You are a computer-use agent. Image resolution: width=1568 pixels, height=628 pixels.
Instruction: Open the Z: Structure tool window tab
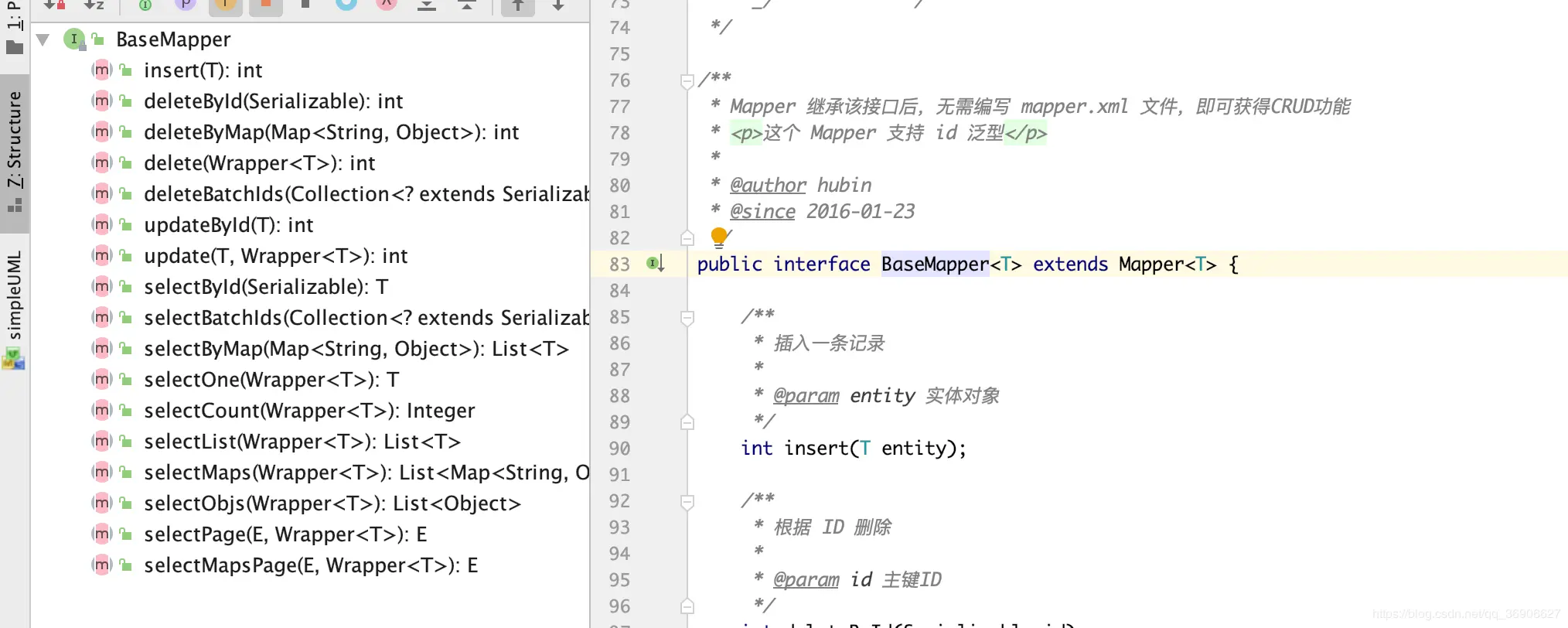(15, 154)
